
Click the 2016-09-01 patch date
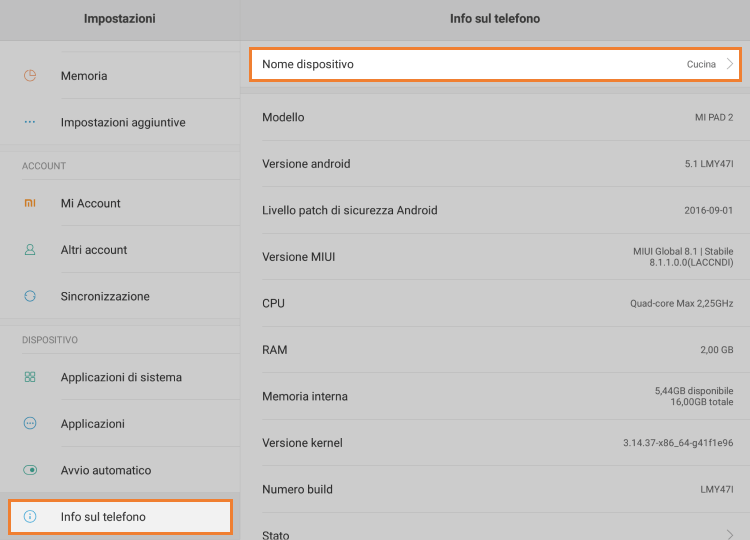(708, 210)
